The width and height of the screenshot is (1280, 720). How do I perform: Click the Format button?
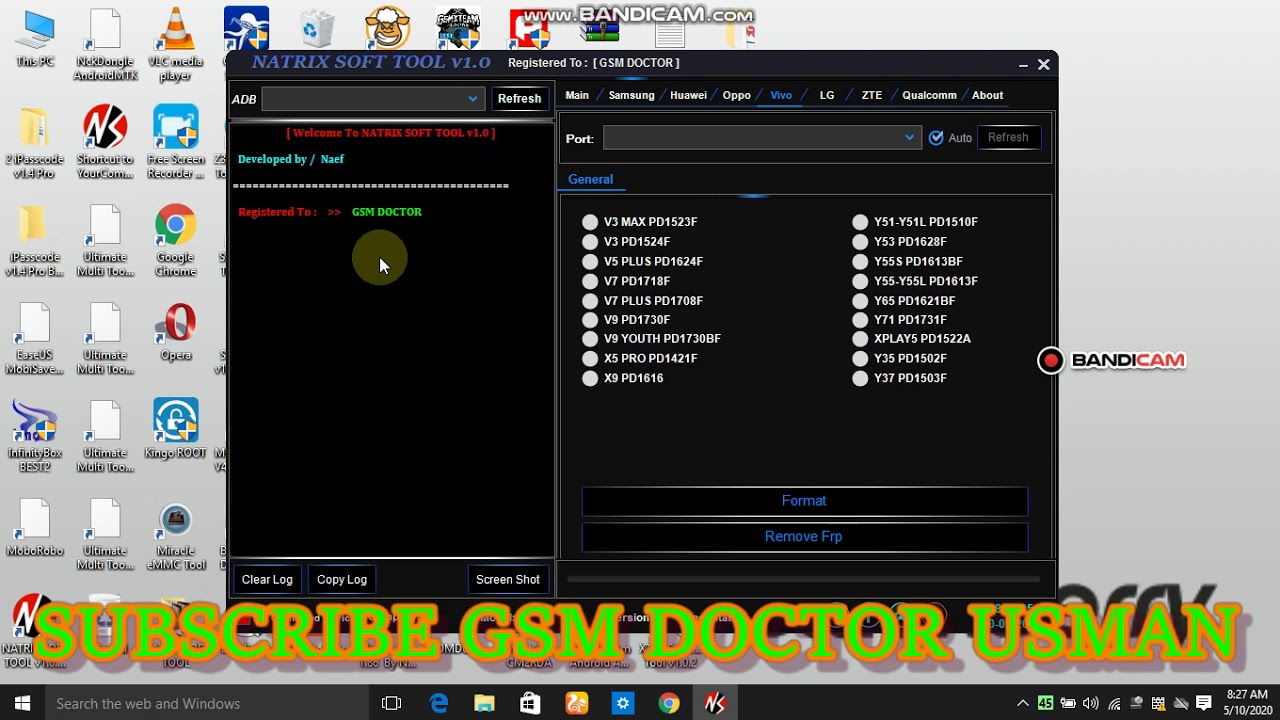804,501
